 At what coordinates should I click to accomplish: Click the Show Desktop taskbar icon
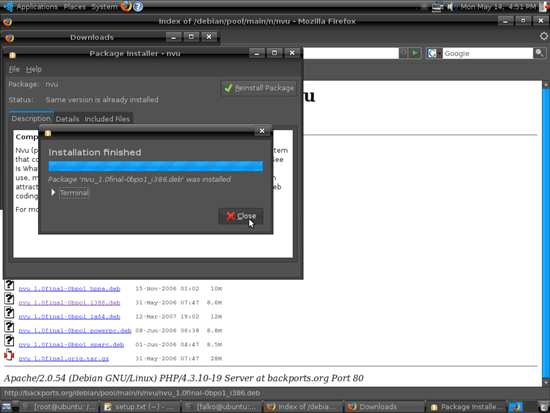6,407
